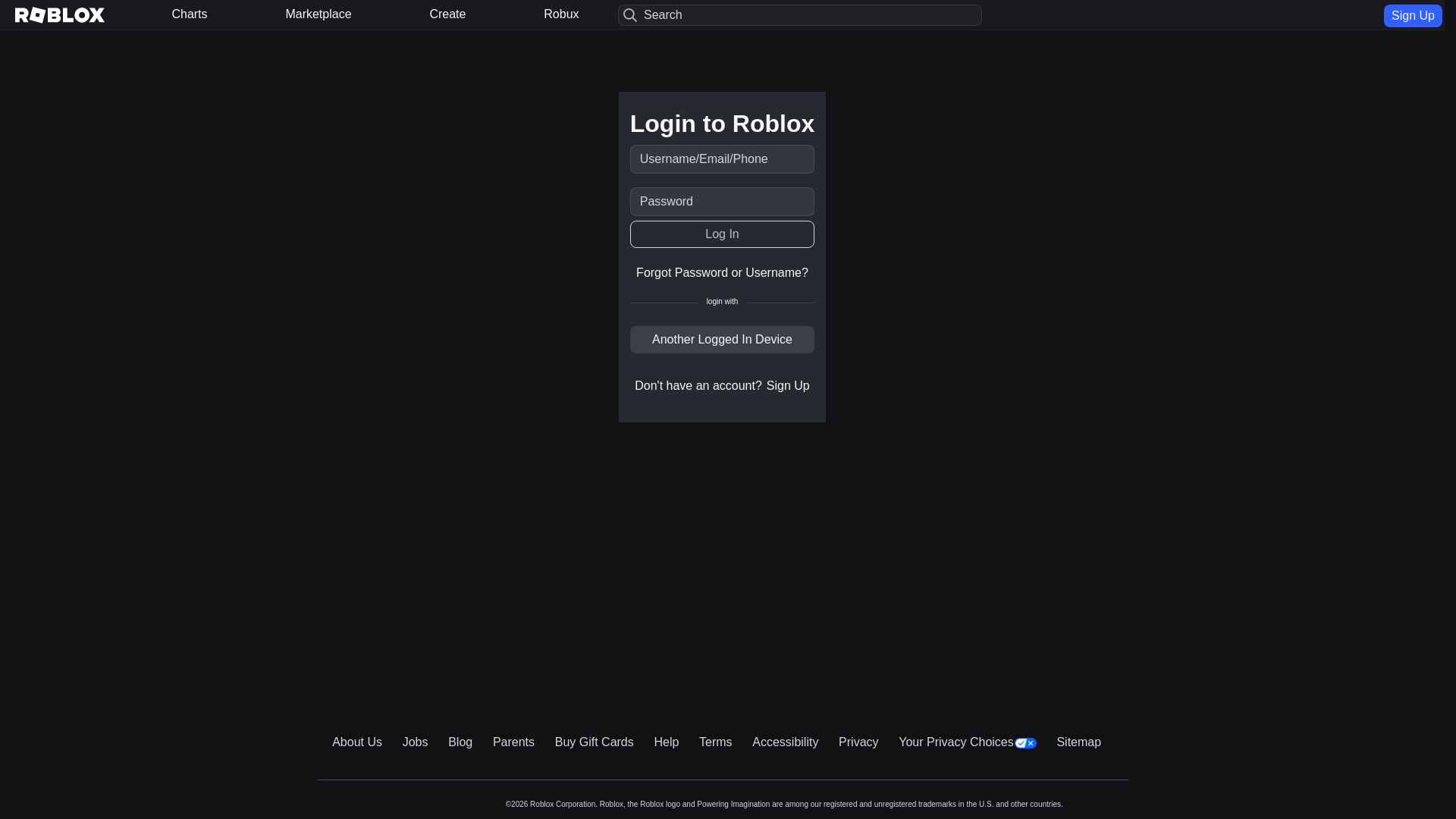Open the Charts menu item

click(190, 14)
